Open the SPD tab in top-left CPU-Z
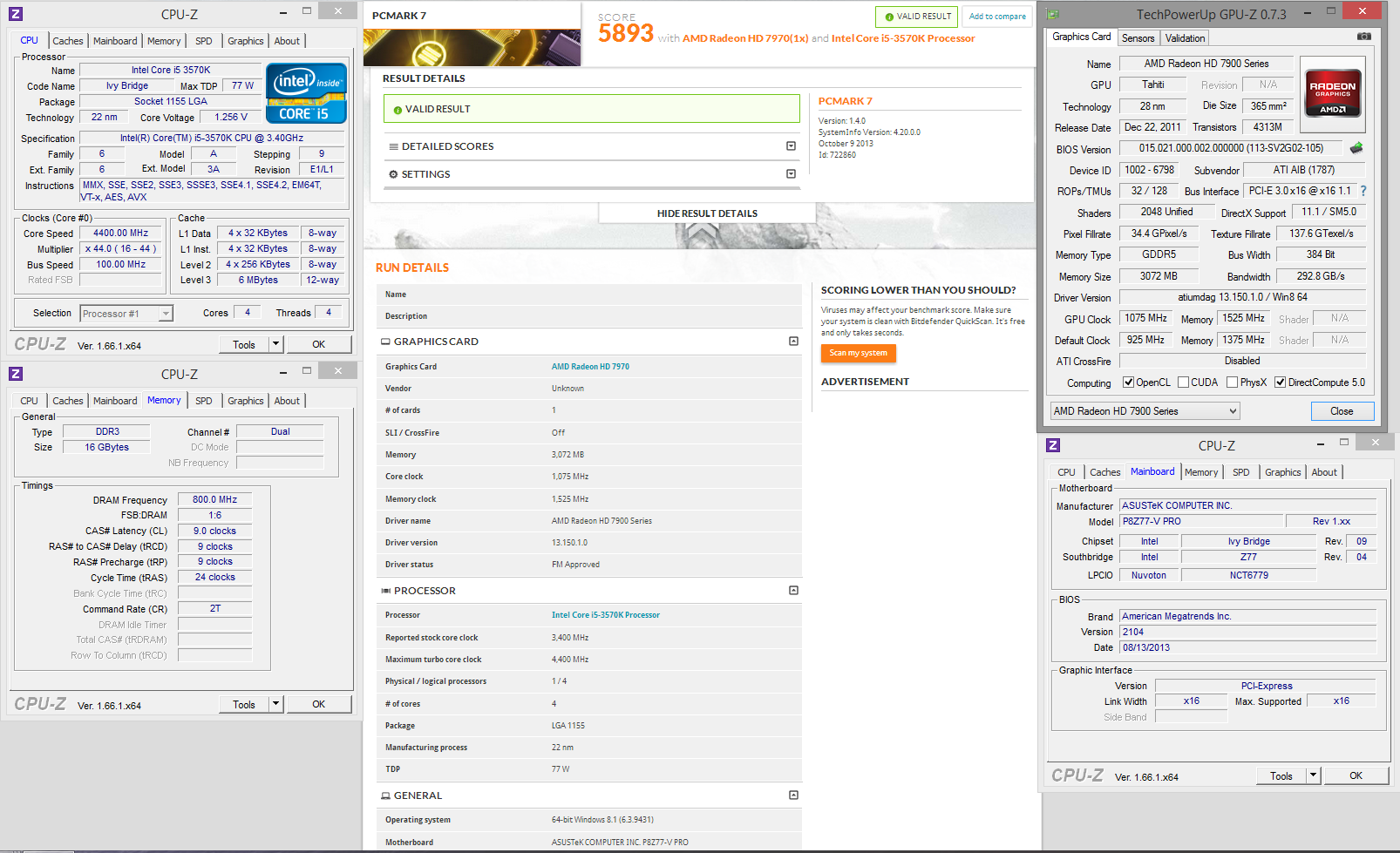1400x853 pixels. tap(203, 41)
